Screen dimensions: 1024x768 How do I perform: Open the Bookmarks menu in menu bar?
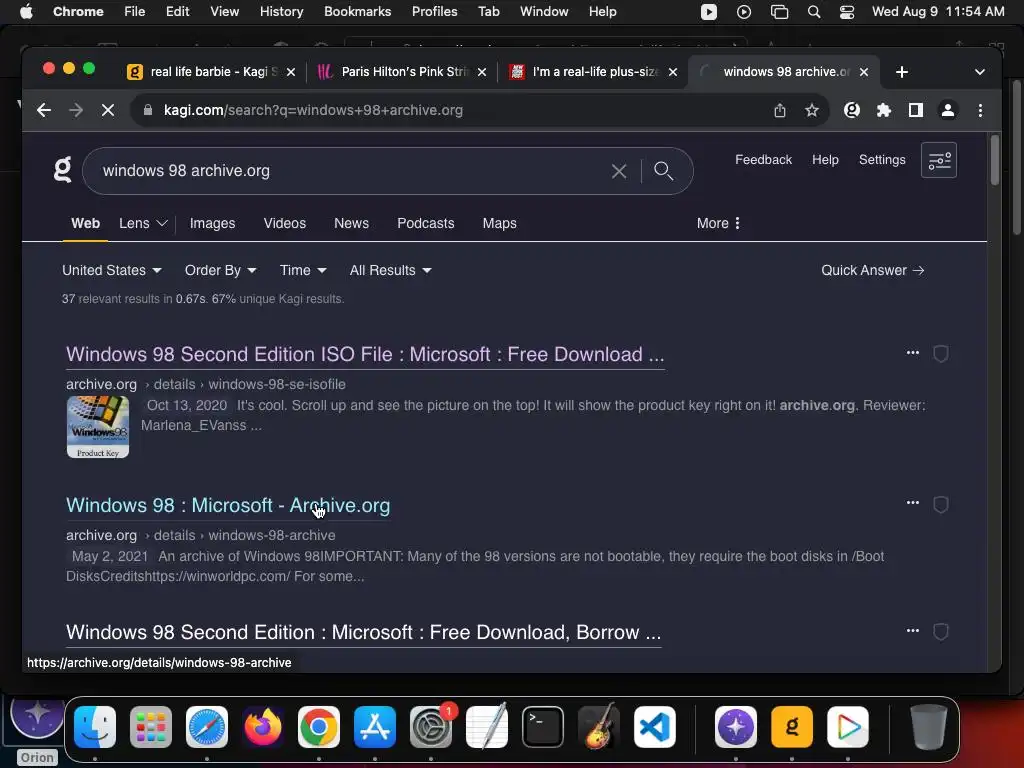pyautogui.click(x=357, y=12)
